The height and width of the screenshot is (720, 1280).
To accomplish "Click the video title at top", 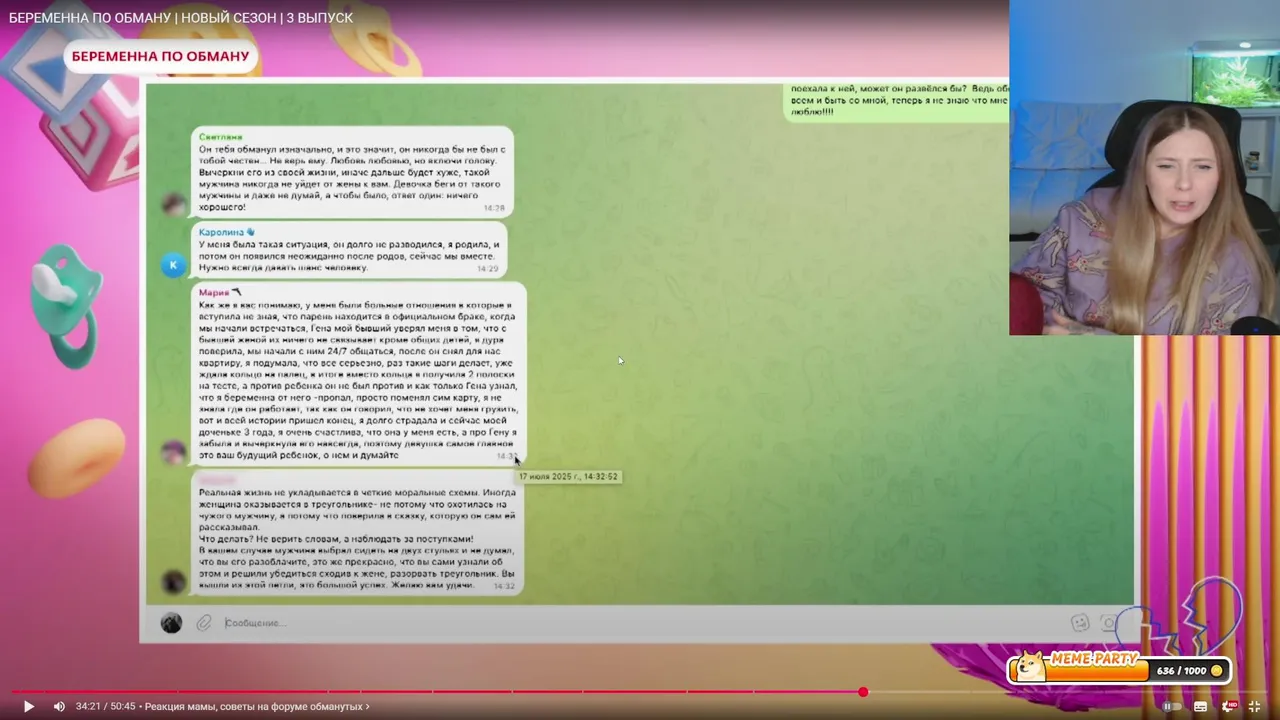I will tap(181, 18).
